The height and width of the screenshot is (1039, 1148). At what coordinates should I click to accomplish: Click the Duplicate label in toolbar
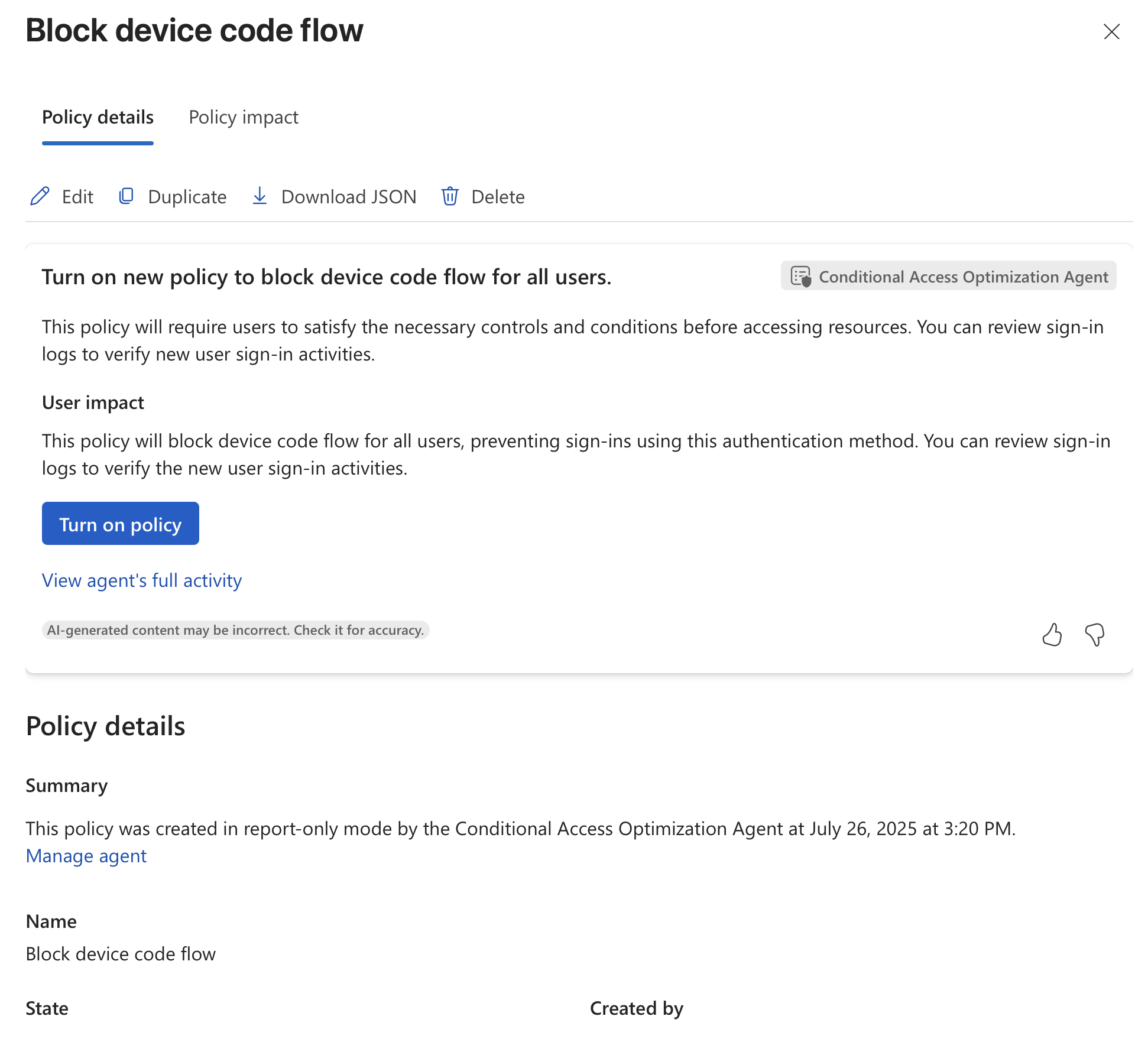click(187, 197)
